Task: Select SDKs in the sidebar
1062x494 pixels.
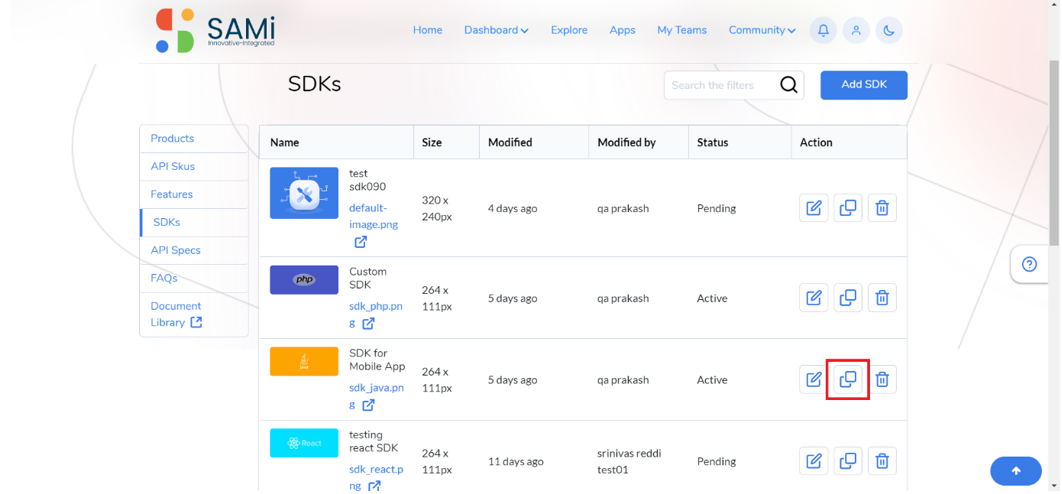Action: 194,222
